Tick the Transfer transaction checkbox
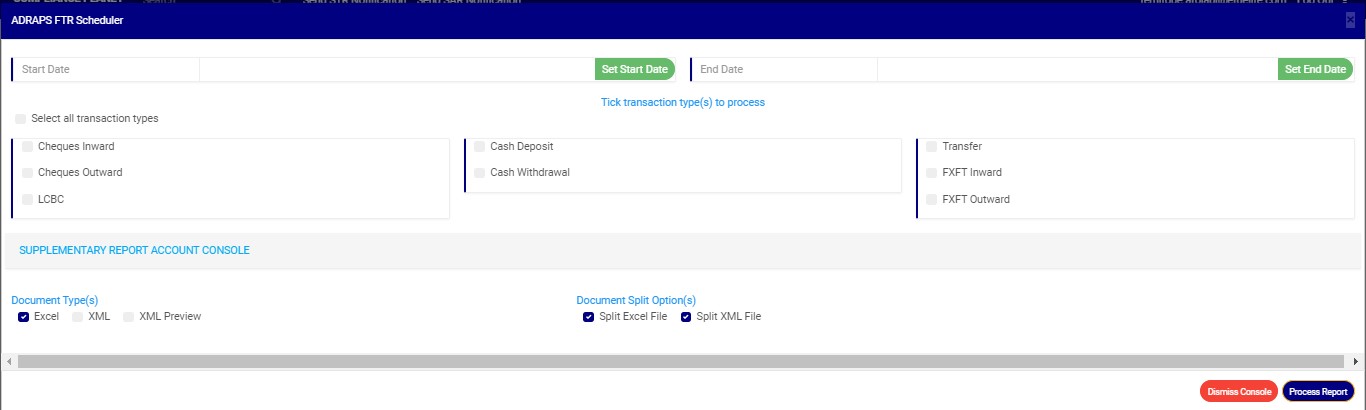Screen dimensions: 1366x410 coord(932,147)
